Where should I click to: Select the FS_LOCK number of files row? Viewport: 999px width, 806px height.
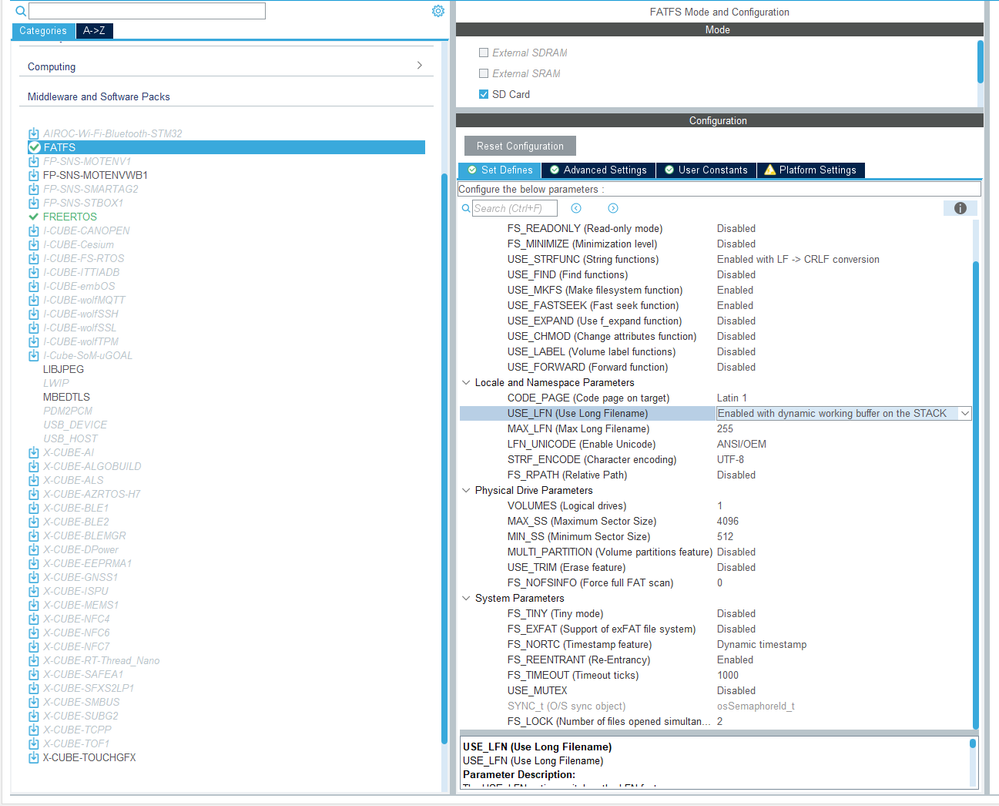715,722
